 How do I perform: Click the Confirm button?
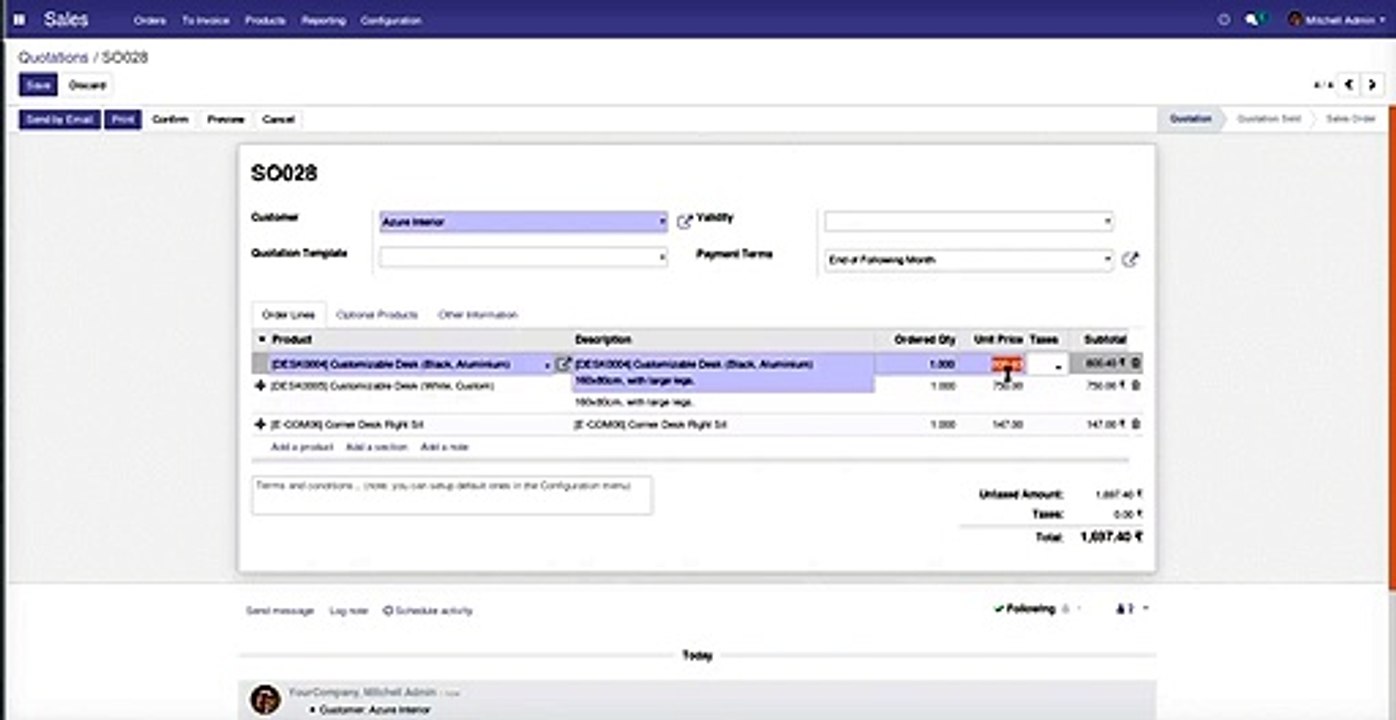[x=170, y=119]
